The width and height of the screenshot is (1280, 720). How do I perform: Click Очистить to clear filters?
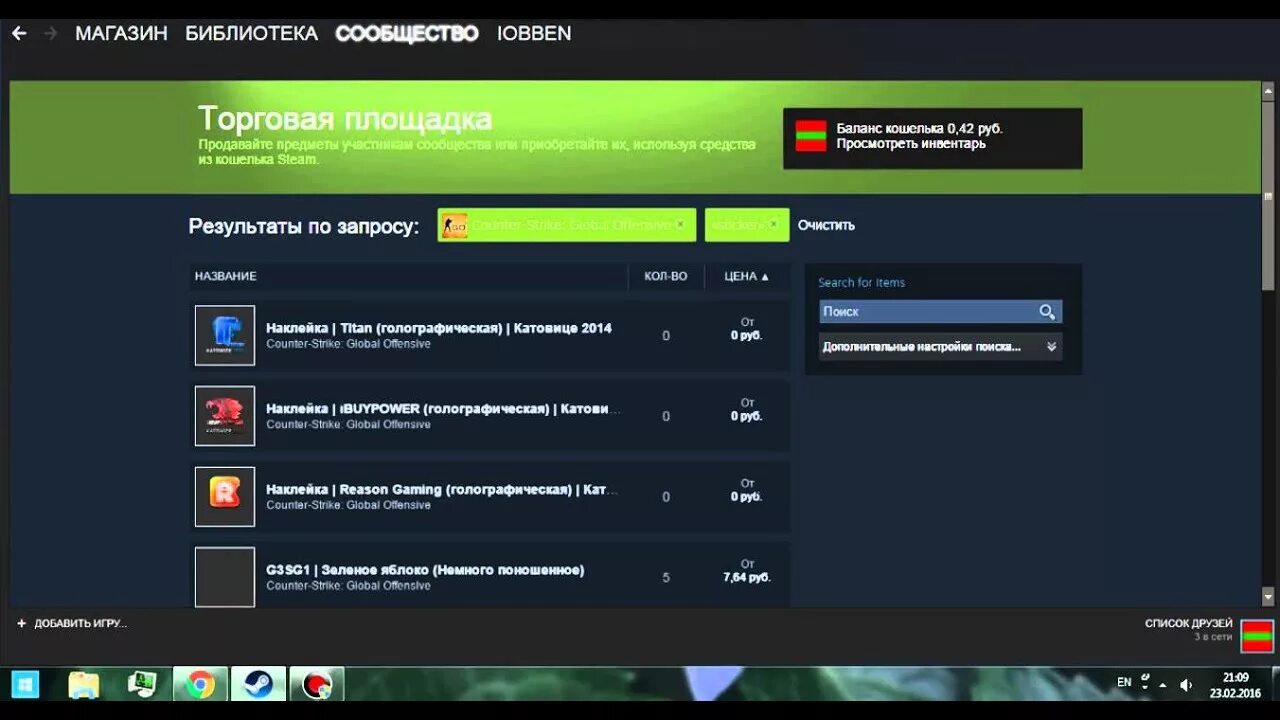[826, 225]
